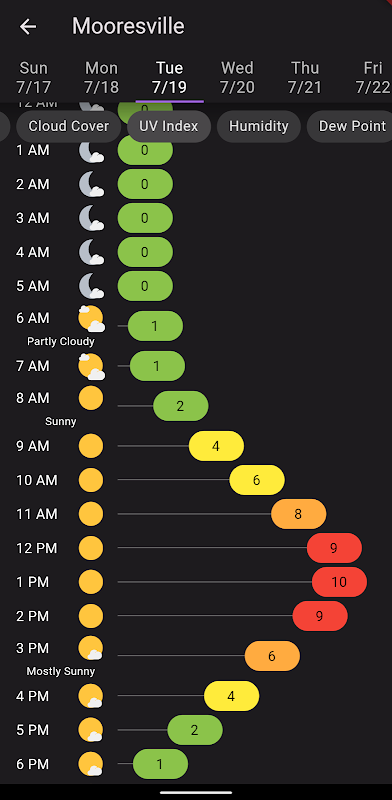Tap the moon icon at 3 AM

(x=91, y=218)
